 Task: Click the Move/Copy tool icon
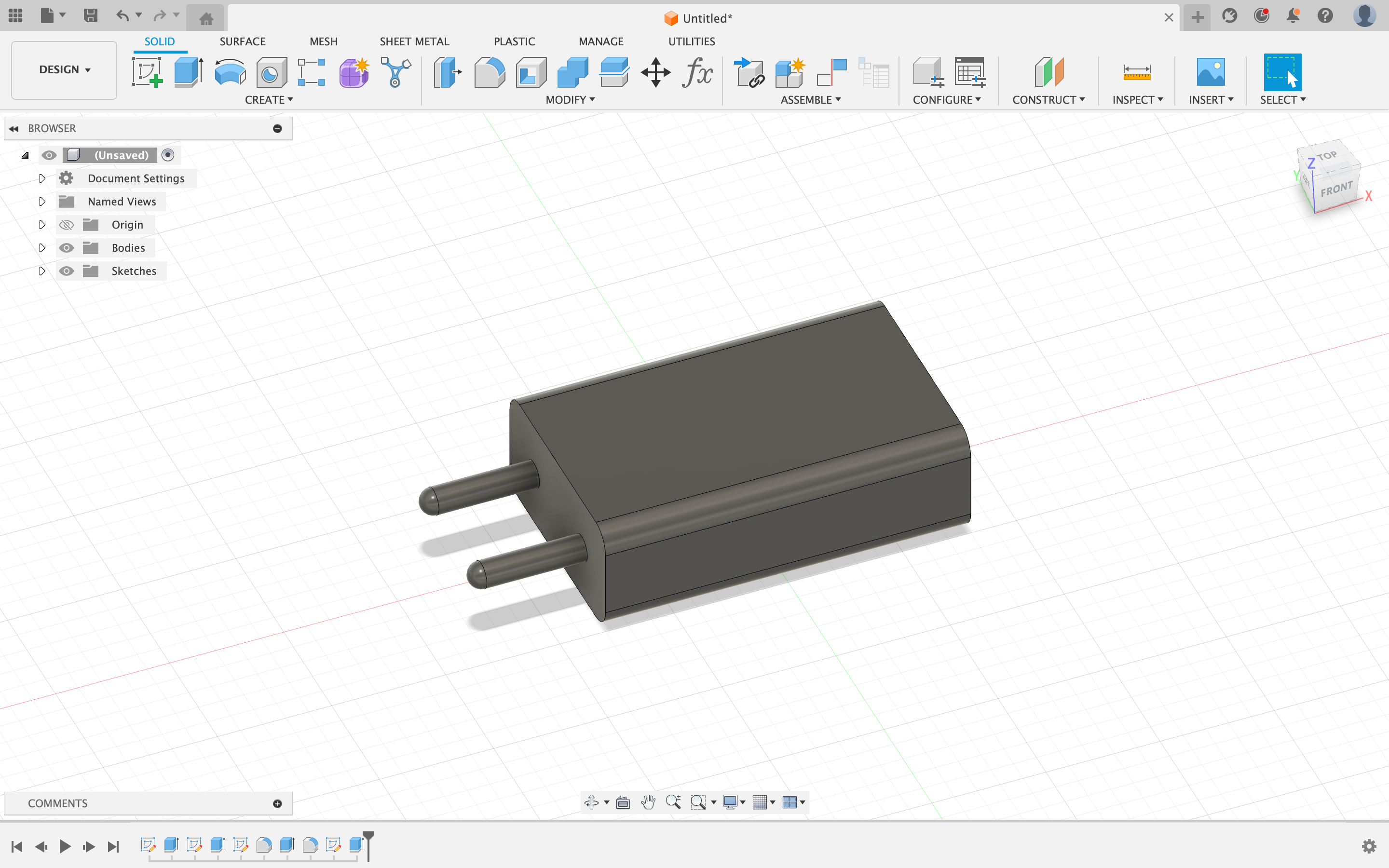click(x=655, y=72)
